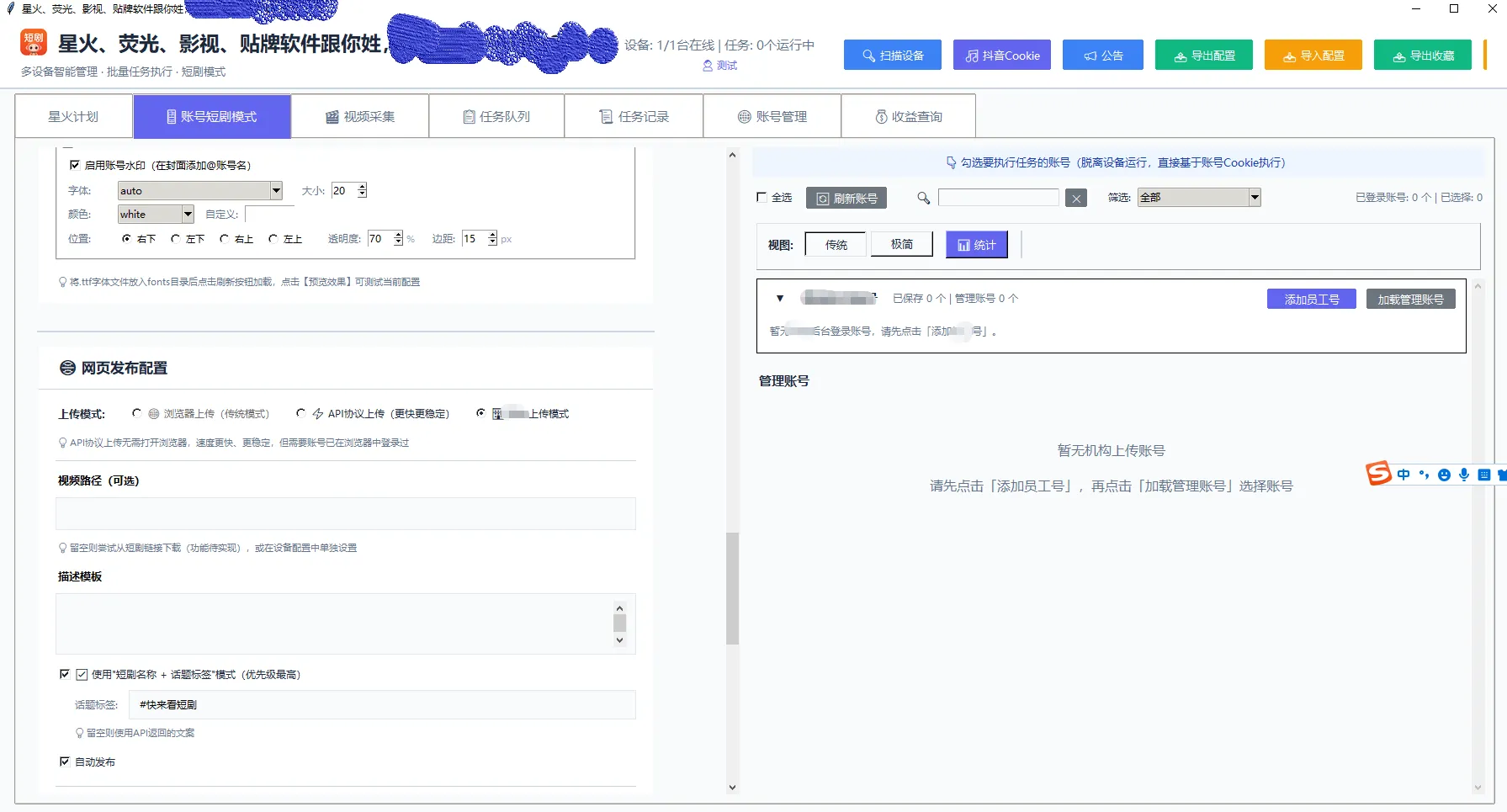Viewport: 1507px width, 812px height.
Task: Clear account search with X button
Action: point(1076,199)
